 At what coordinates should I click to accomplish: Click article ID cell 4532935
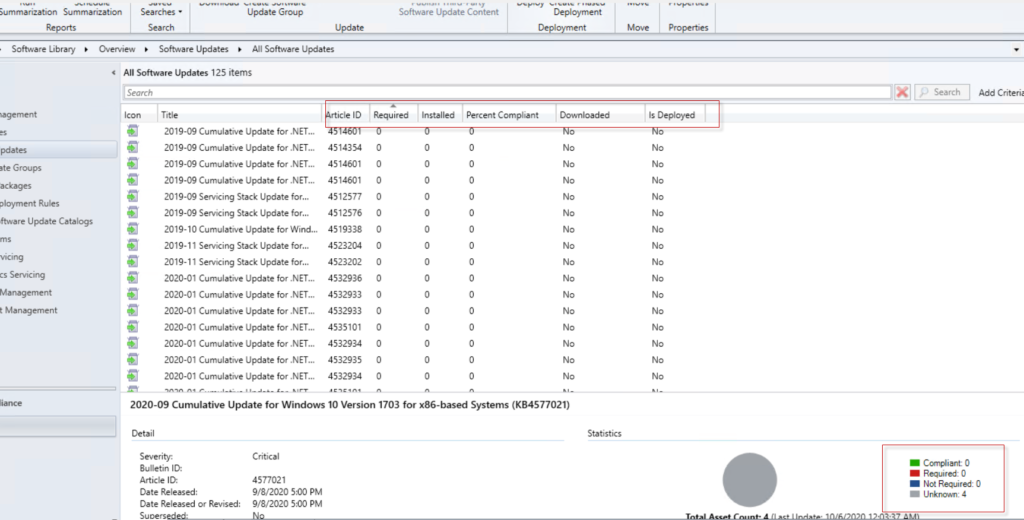click(345, 360)
